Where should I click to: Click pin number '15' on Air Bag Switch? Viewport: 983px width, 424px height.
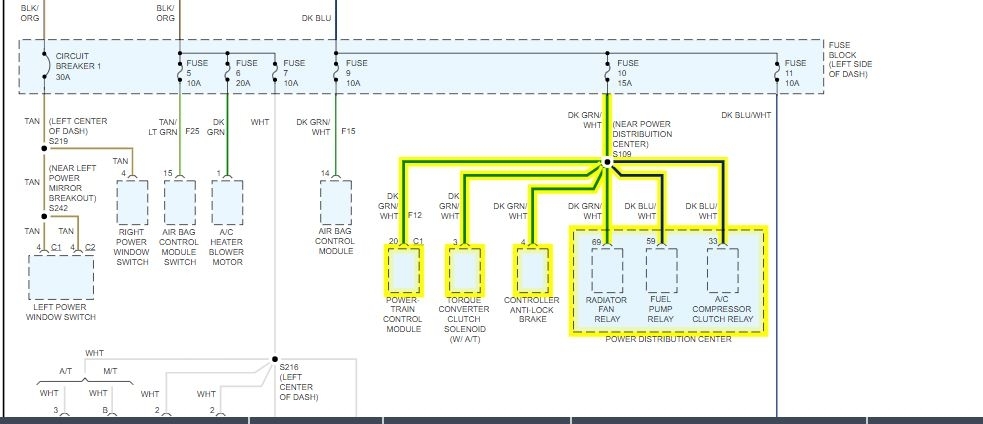click(x=167, y=173)
